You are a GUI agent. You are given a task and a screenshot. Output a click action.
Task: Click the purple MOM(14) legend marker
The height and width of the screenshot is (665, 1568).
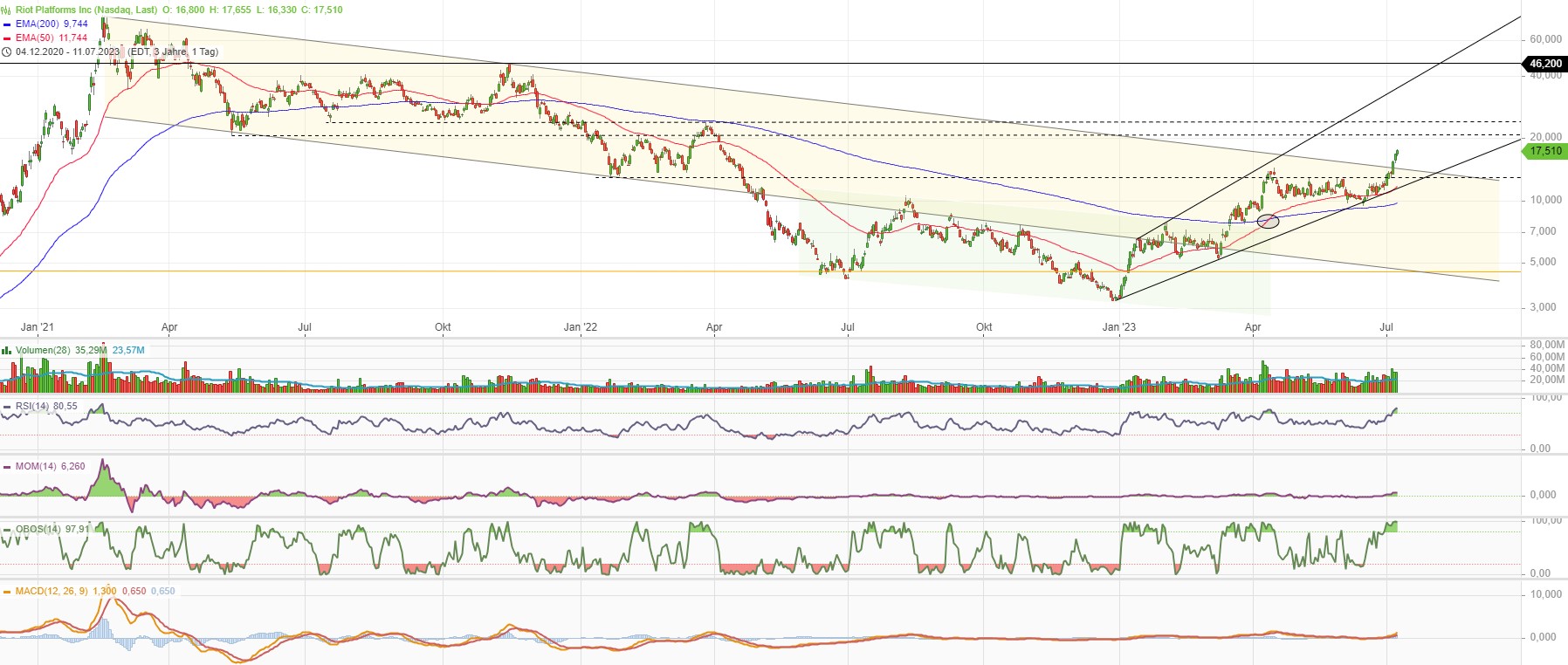7,467
